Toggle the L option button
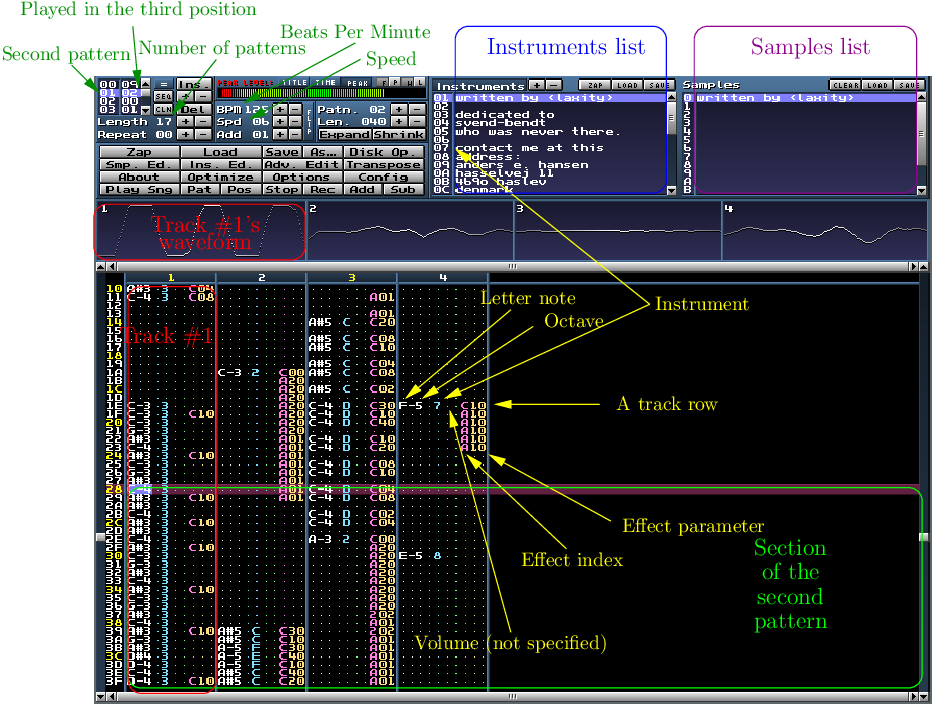 point(420,82)
